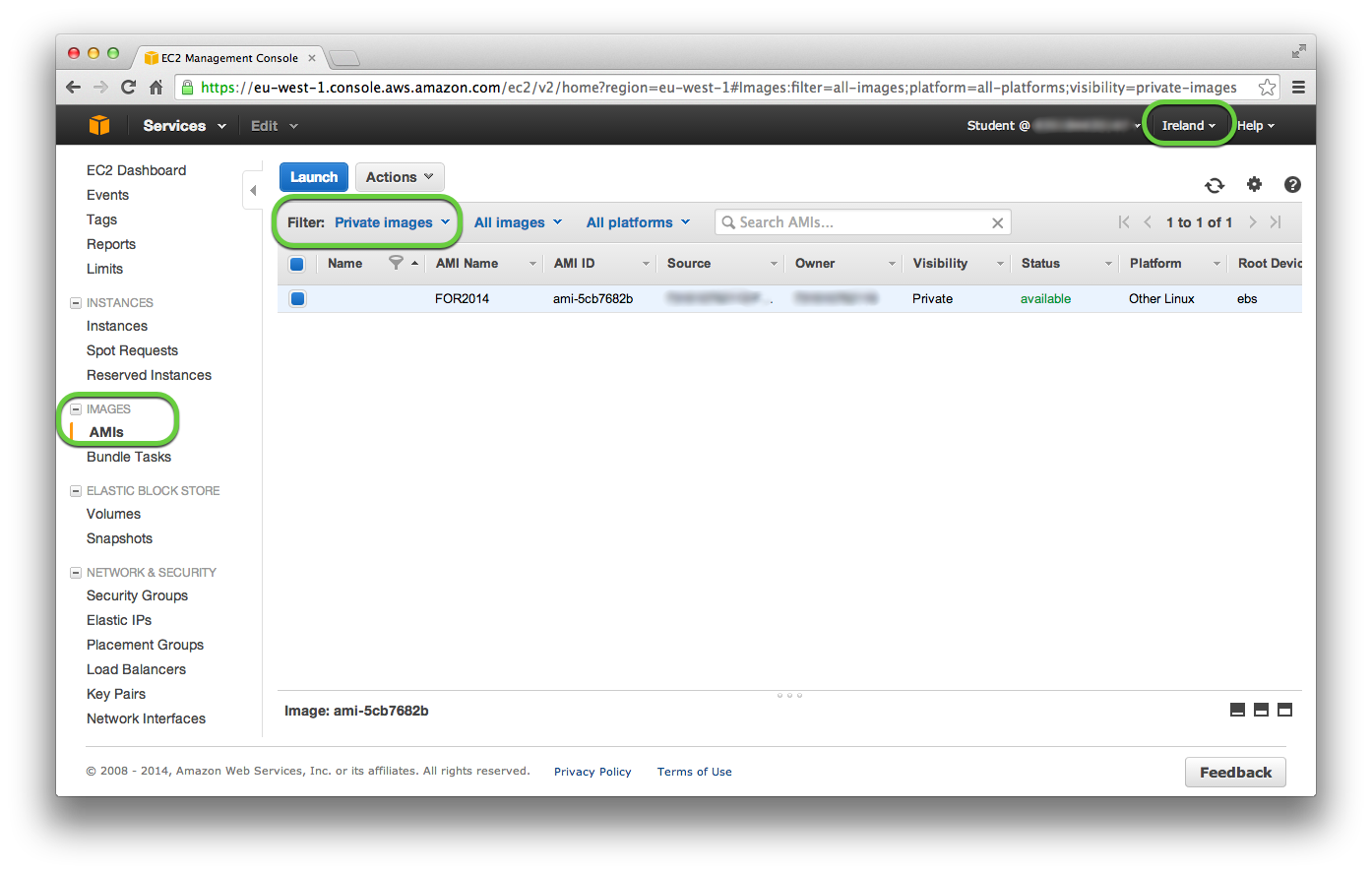Open the Private images filter dropdown
This screenshot has width=1372, height=874.
tap(392, 222)
